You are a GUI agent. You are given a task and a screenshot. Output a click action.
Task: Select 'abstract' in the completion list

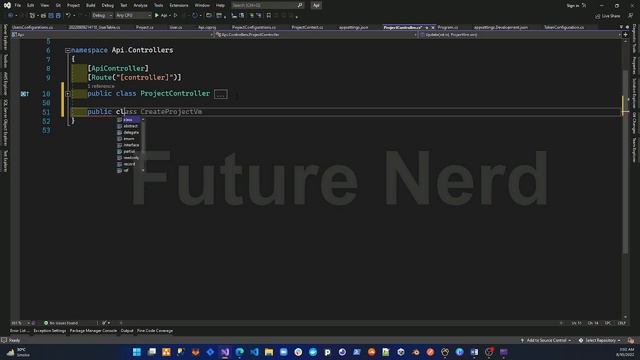pos(130,126)
